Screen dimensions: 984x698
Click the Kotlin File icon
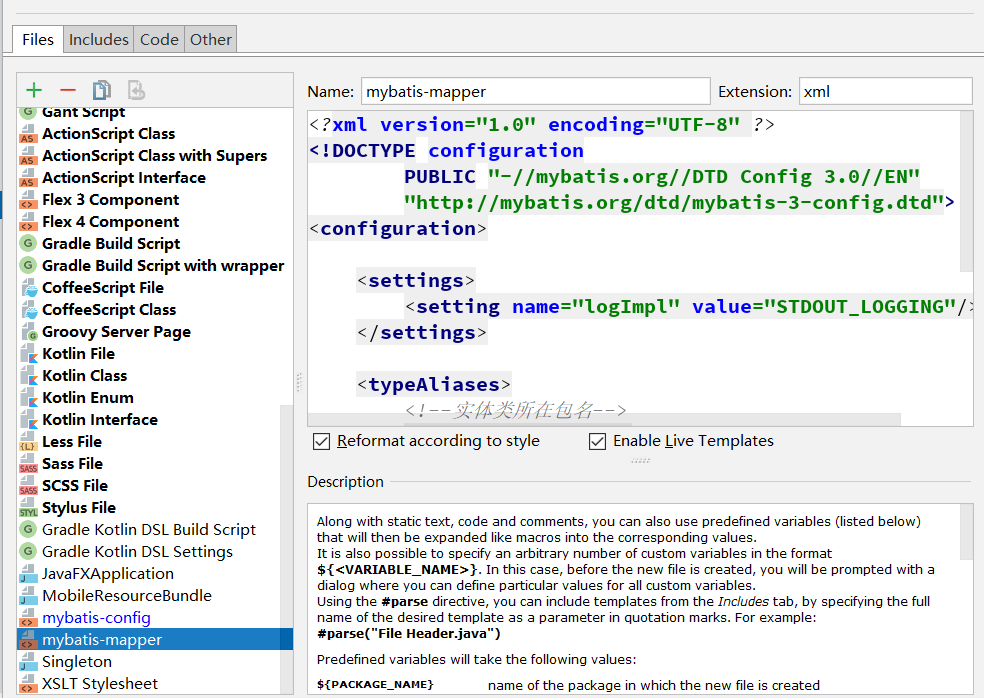tap(28, 353)
